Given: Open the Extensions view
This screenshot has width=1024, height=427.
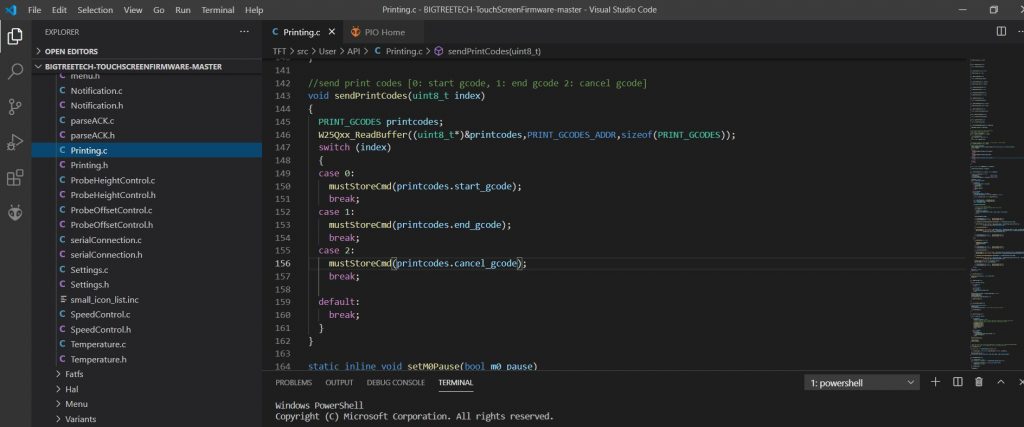Looking at the screenshot, I should [x=15, y=178].
